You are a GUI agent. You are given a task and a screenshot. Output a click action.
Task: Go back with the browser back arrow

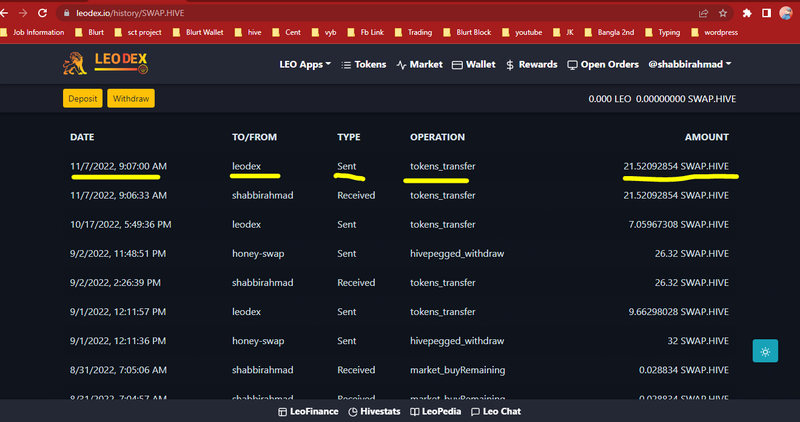pyautogui.click(x=8, y=13)
